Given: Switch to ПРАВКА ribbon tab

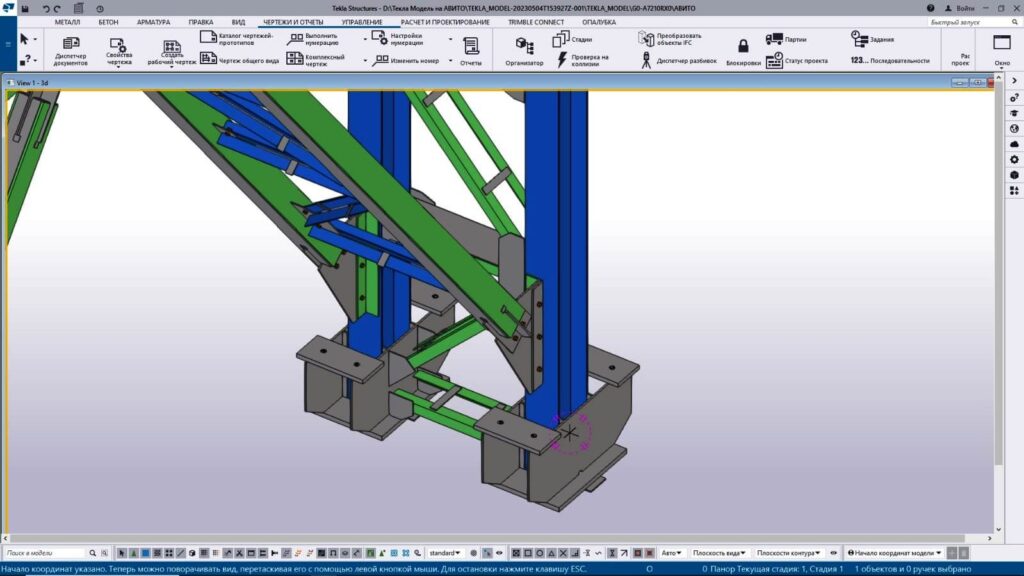Looking at the screenshot, I should tap(200, 22).
